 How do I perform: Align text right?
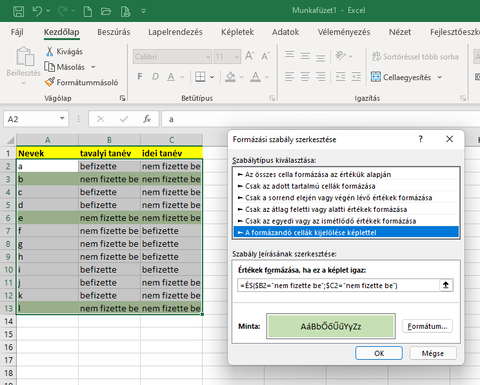click(x=321, y=77)
